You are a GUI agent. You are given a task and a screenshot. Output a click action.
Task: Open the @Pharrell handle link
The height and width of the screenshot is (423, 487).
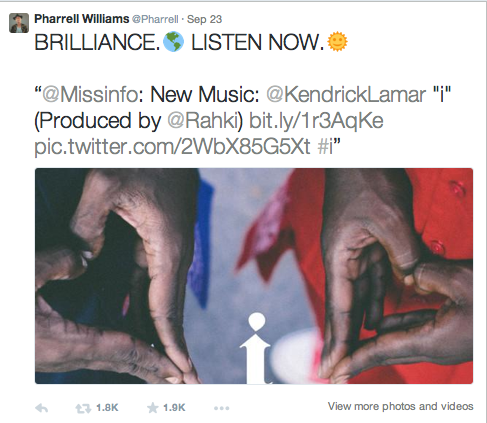pos(155,19)
